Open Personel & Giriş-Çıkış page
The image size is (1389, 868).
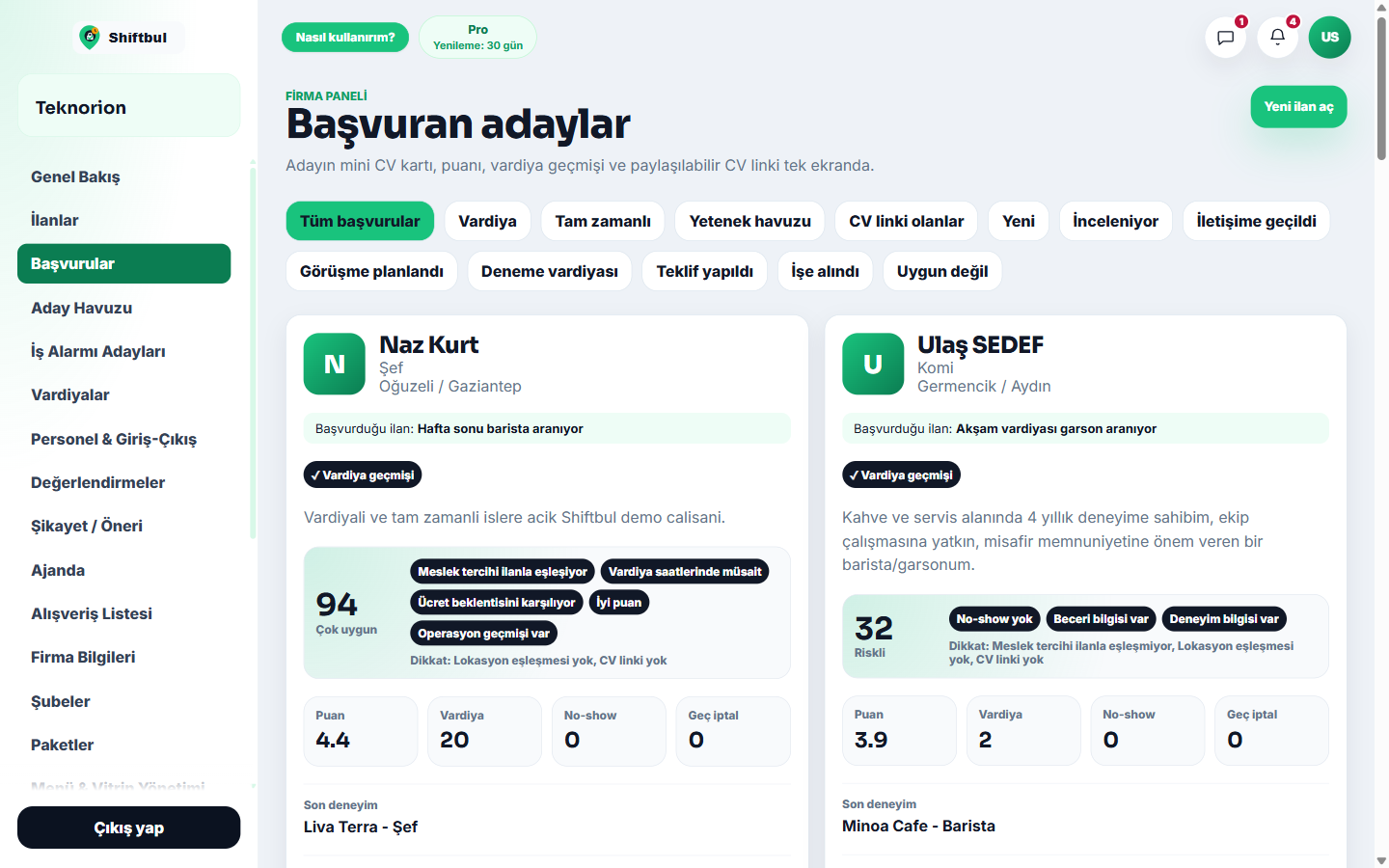(x=123, y=439)
